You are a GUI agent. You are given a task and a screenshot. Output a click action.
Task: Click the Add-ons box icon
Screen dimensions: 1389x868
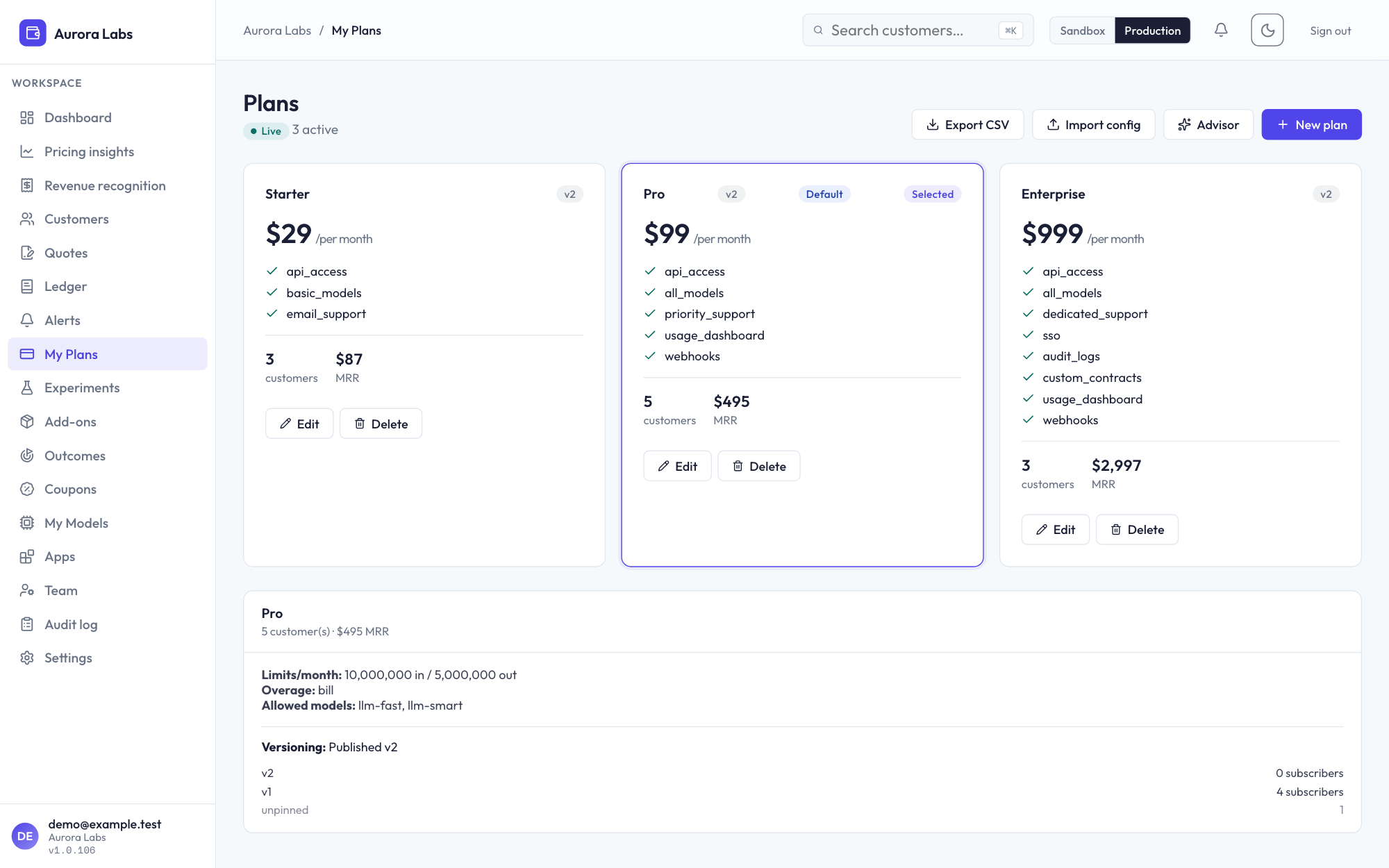(27, 422)
